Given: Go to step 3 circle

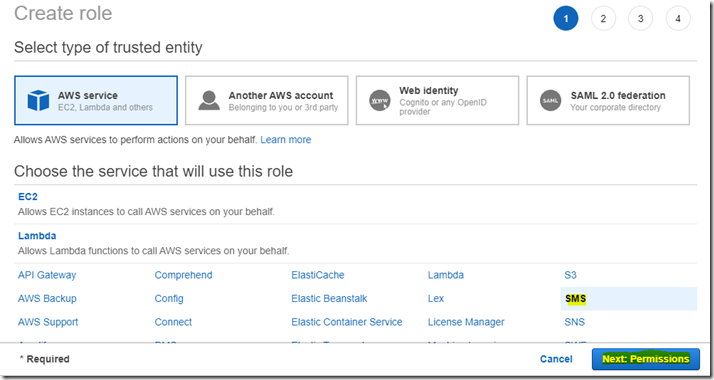Looking at the screenshot, I should coord(641,19).
